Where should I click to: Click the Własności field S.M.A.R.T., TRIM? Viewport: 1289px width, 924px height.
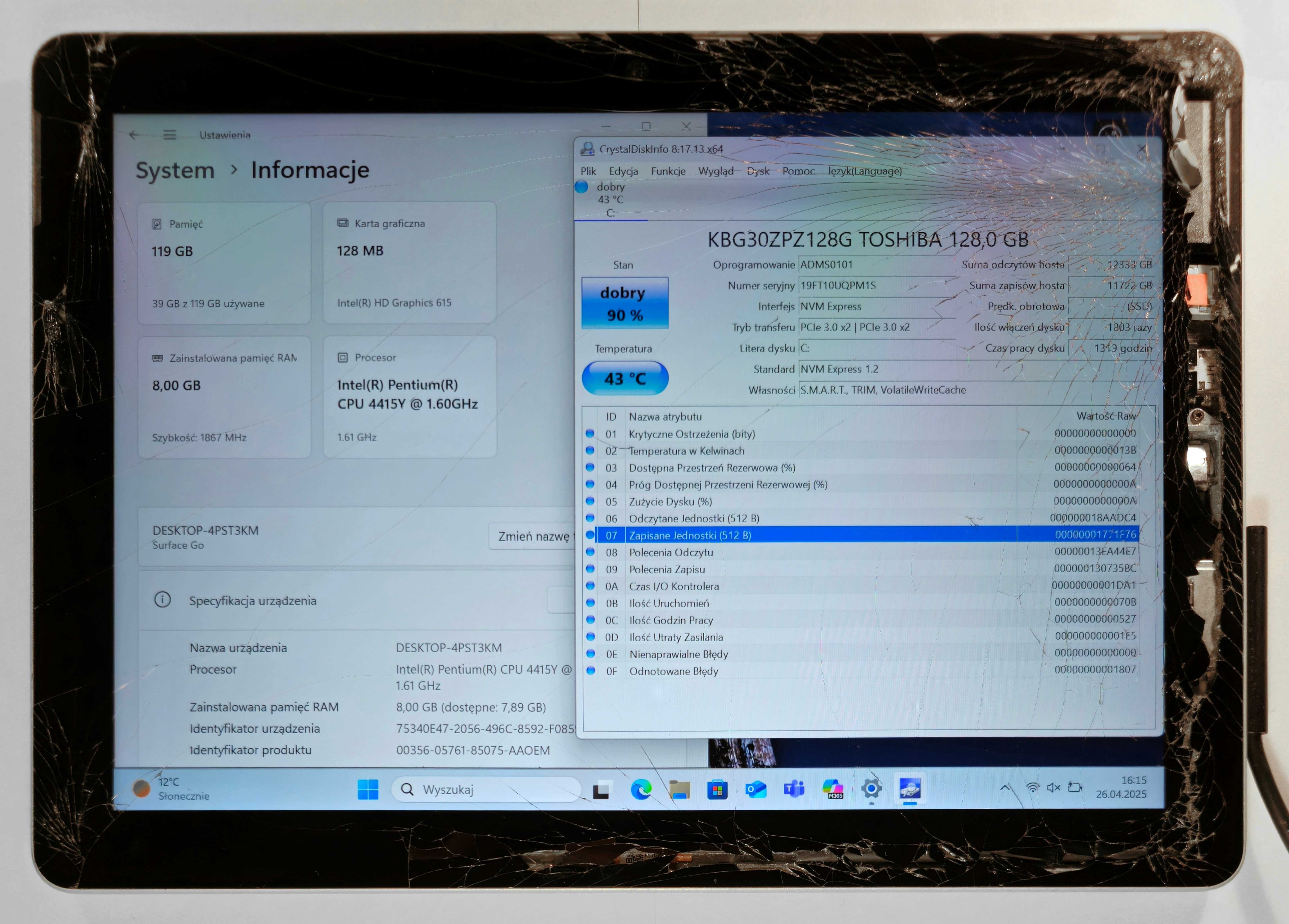tap(976, 390)
